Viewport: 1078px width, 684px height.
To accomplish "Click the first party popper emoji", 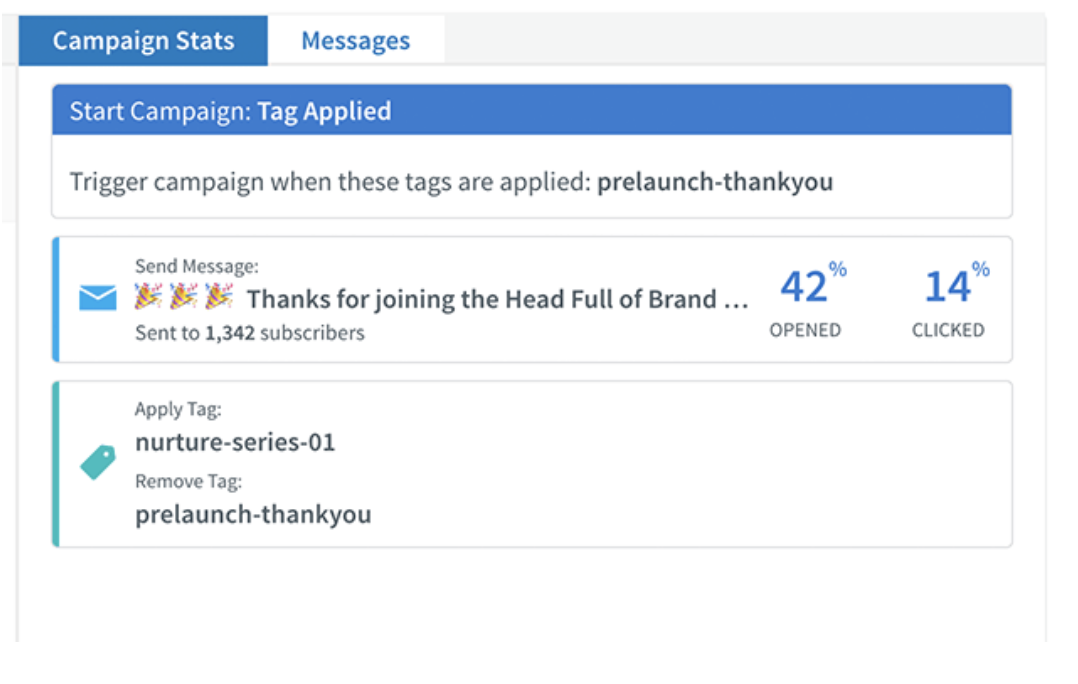I will (x=149, y=297).
